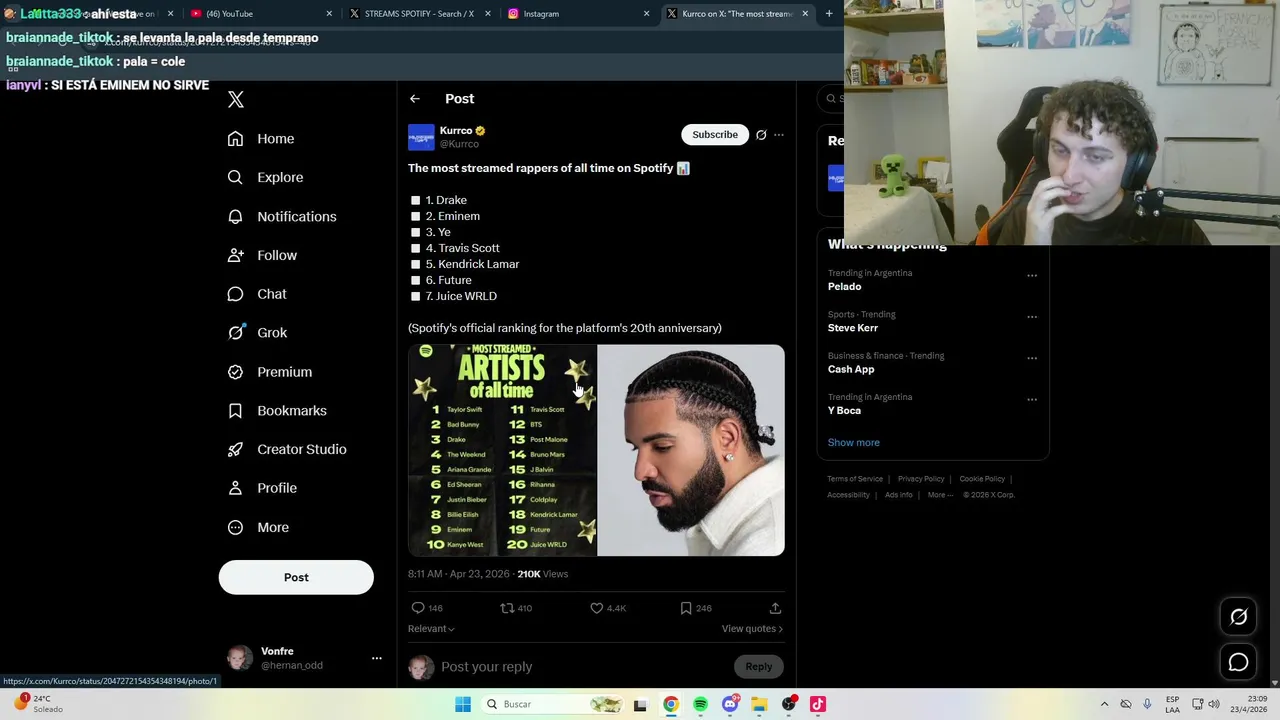Go to Home in sidebar
1280x720 pixels.
(261, 139)
